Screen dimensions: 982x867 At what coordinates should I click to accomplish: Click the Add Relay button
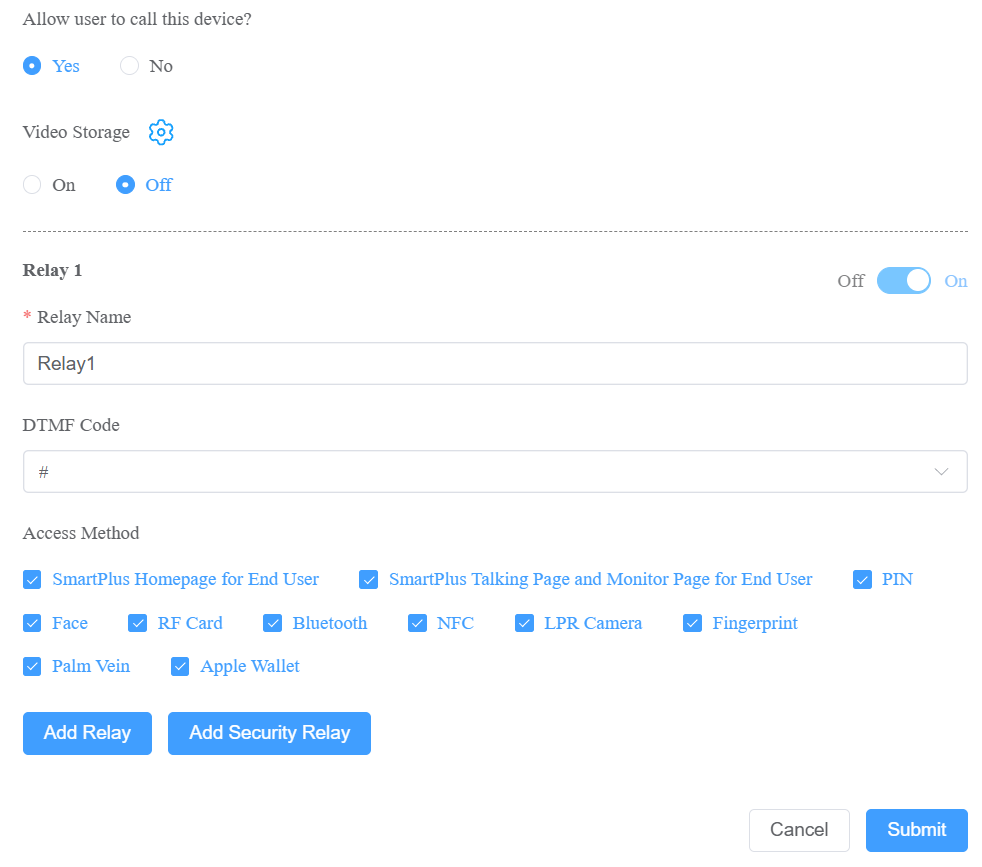[87, 733]
